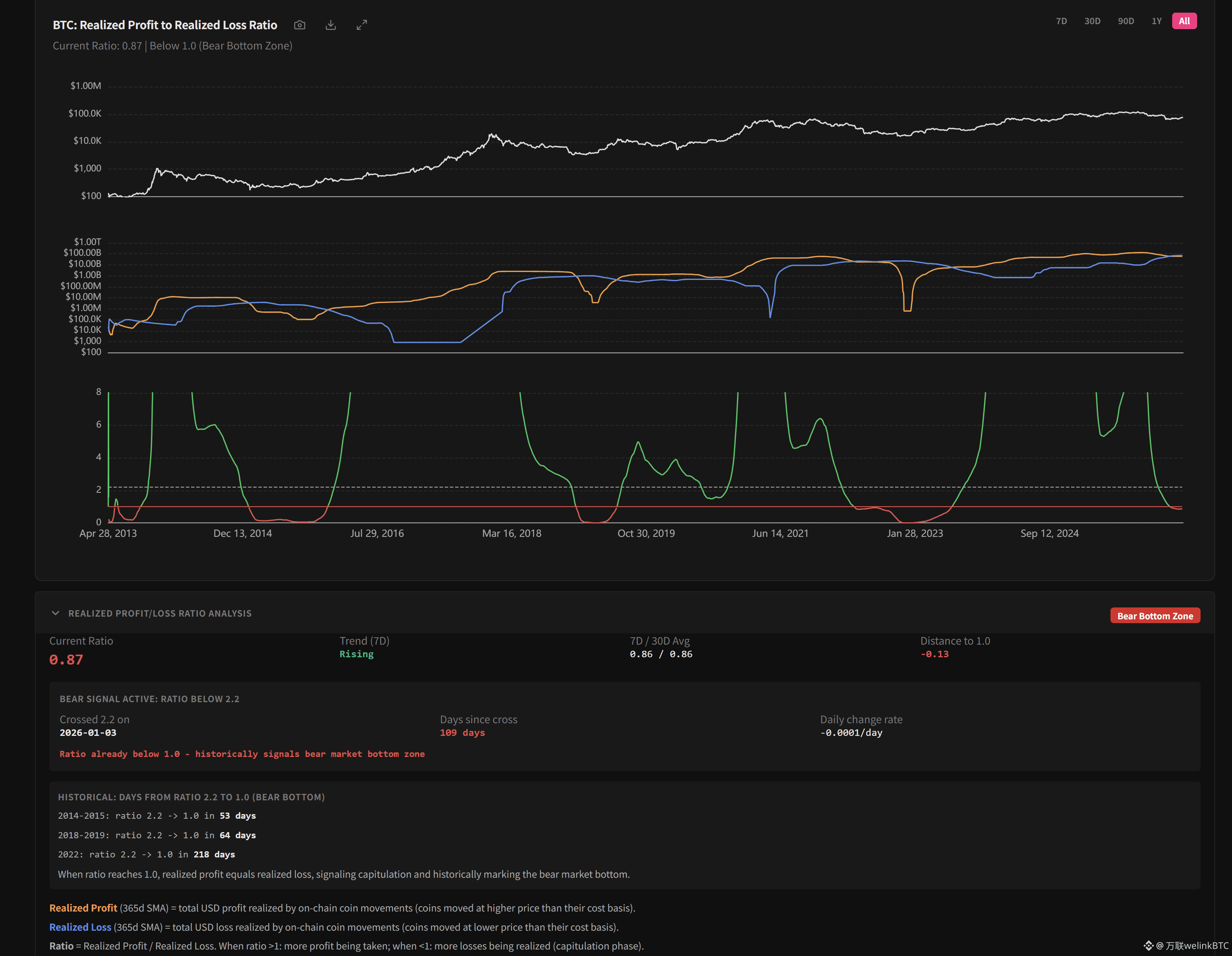Viewport: 1232px width, 956px height.
Task: Click the download chart icon
Action: coord(331,25)
